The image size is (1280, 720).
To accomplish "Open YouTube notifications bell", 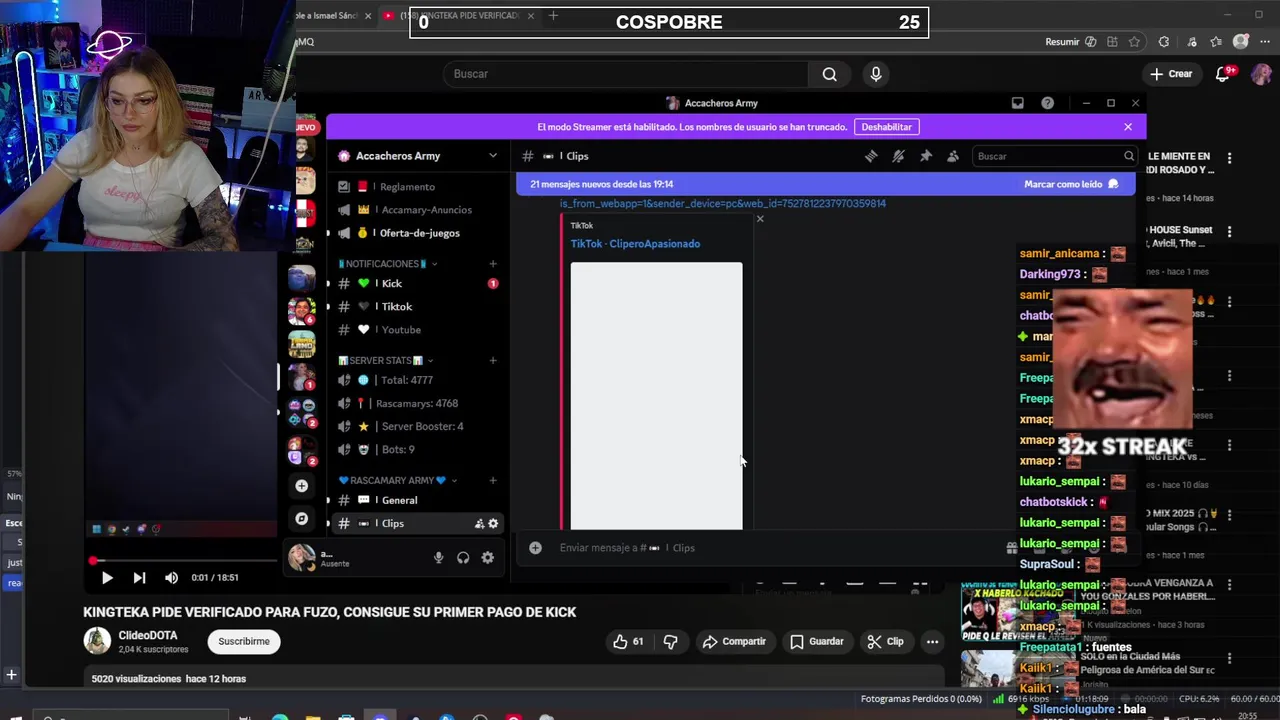I will pos(1222,74).
